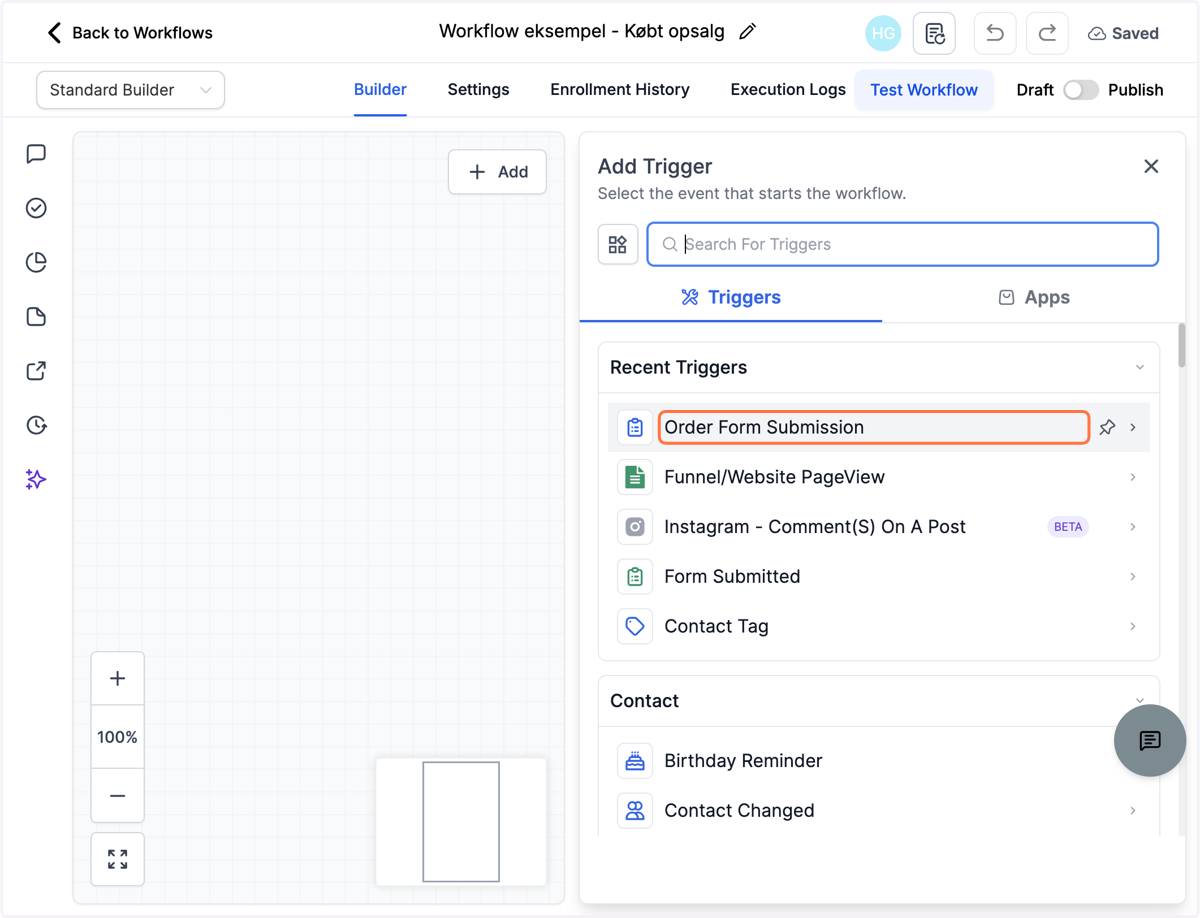
Task: Zoom in on the canvas
Action: click(x=118, y=678)
